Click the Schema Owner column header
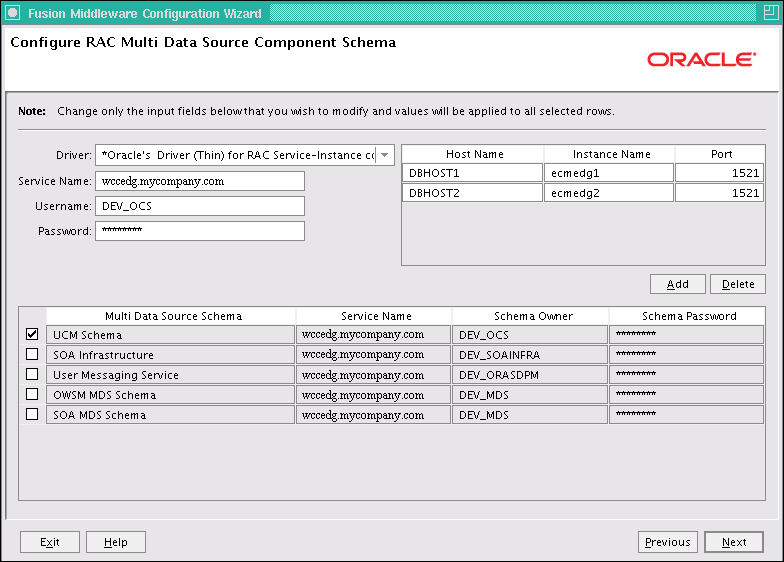The width and height of the screenshot is (784, 562). (x=530, y=316)
